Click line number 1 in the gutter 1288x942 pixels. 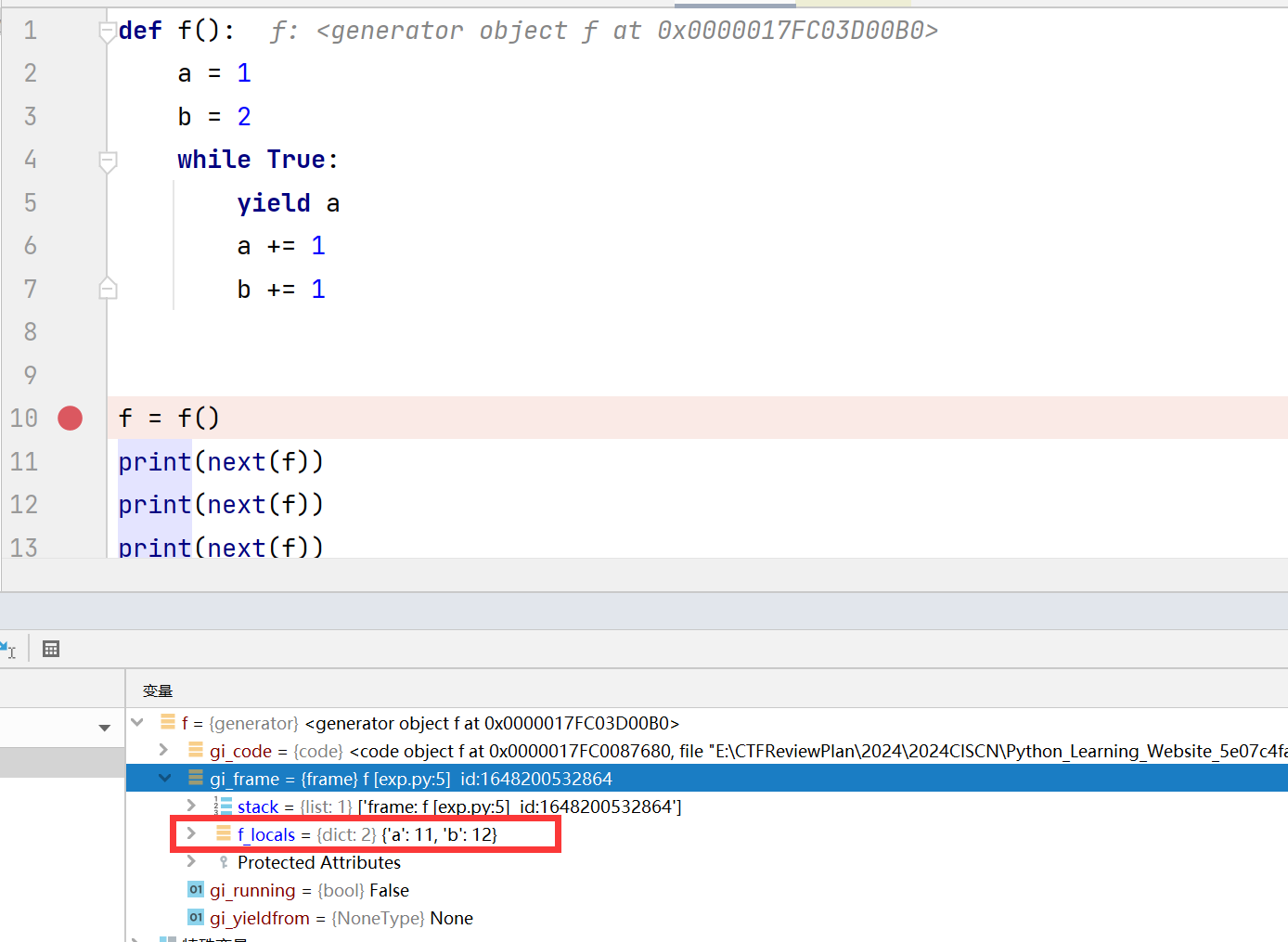pyautogui.click(x=30, y=31)
